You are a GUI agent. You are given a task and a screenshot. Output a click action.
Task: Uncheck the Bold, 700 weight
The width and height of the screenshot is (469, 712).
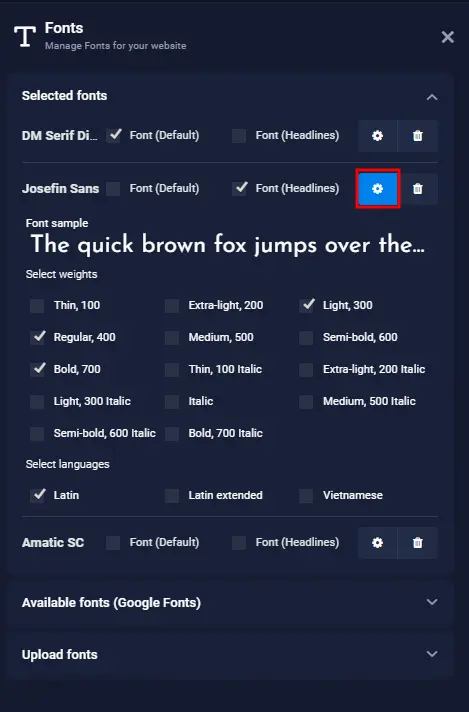click(x=37, y=369)
